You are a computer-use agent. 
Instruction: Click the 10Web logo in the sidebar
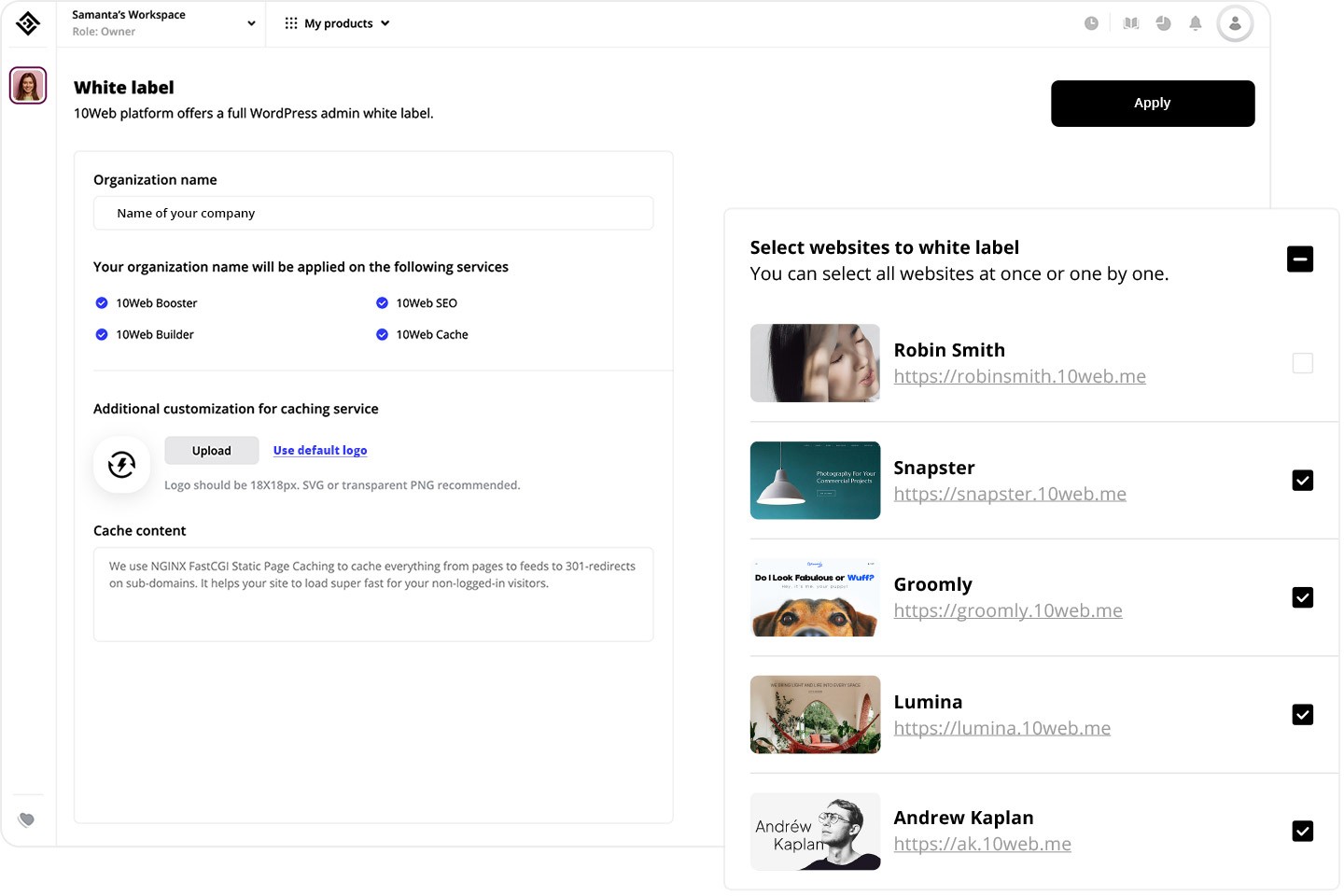pos(27,23)
